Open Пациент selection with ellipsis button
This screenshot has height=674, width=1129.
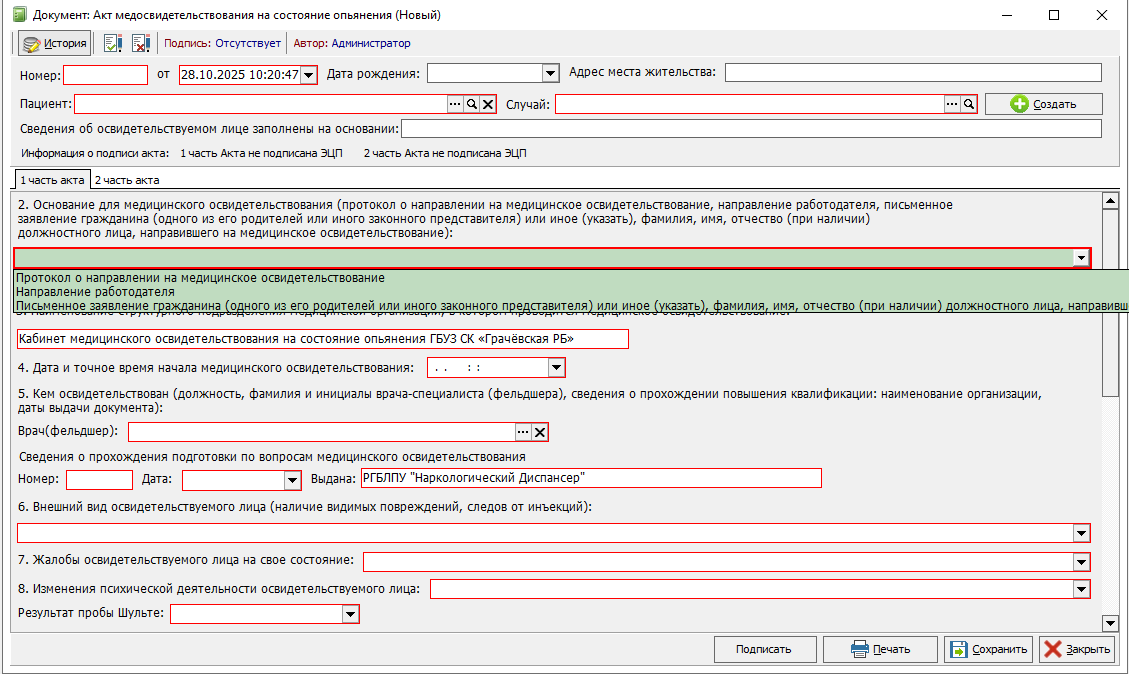(x=455, y=104)
